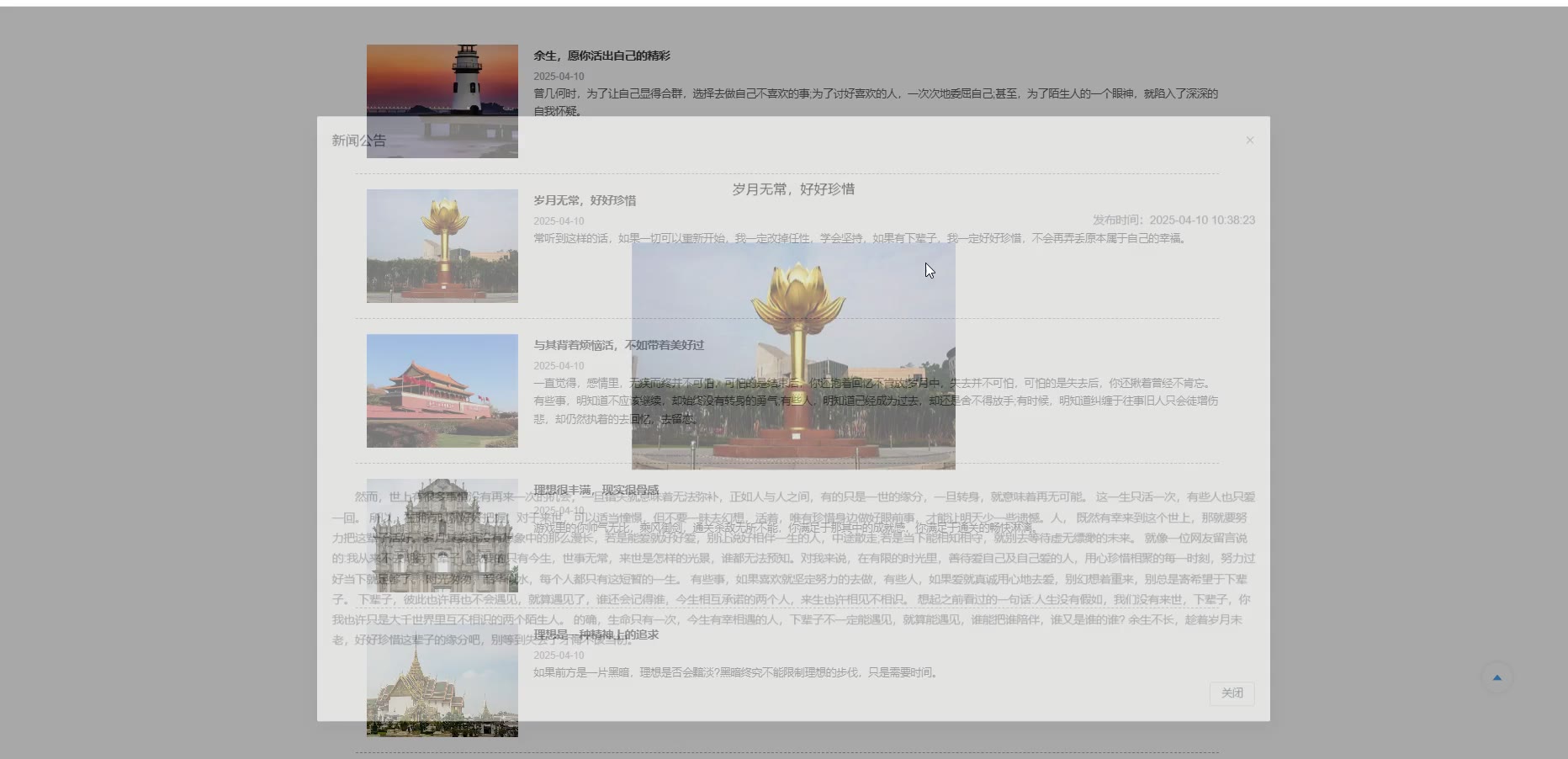Open the news list title 岁月无常，好好珍惜 beside the lotus thumbnail
Viewport: 1568px width, 759px height.
point(585,200)
